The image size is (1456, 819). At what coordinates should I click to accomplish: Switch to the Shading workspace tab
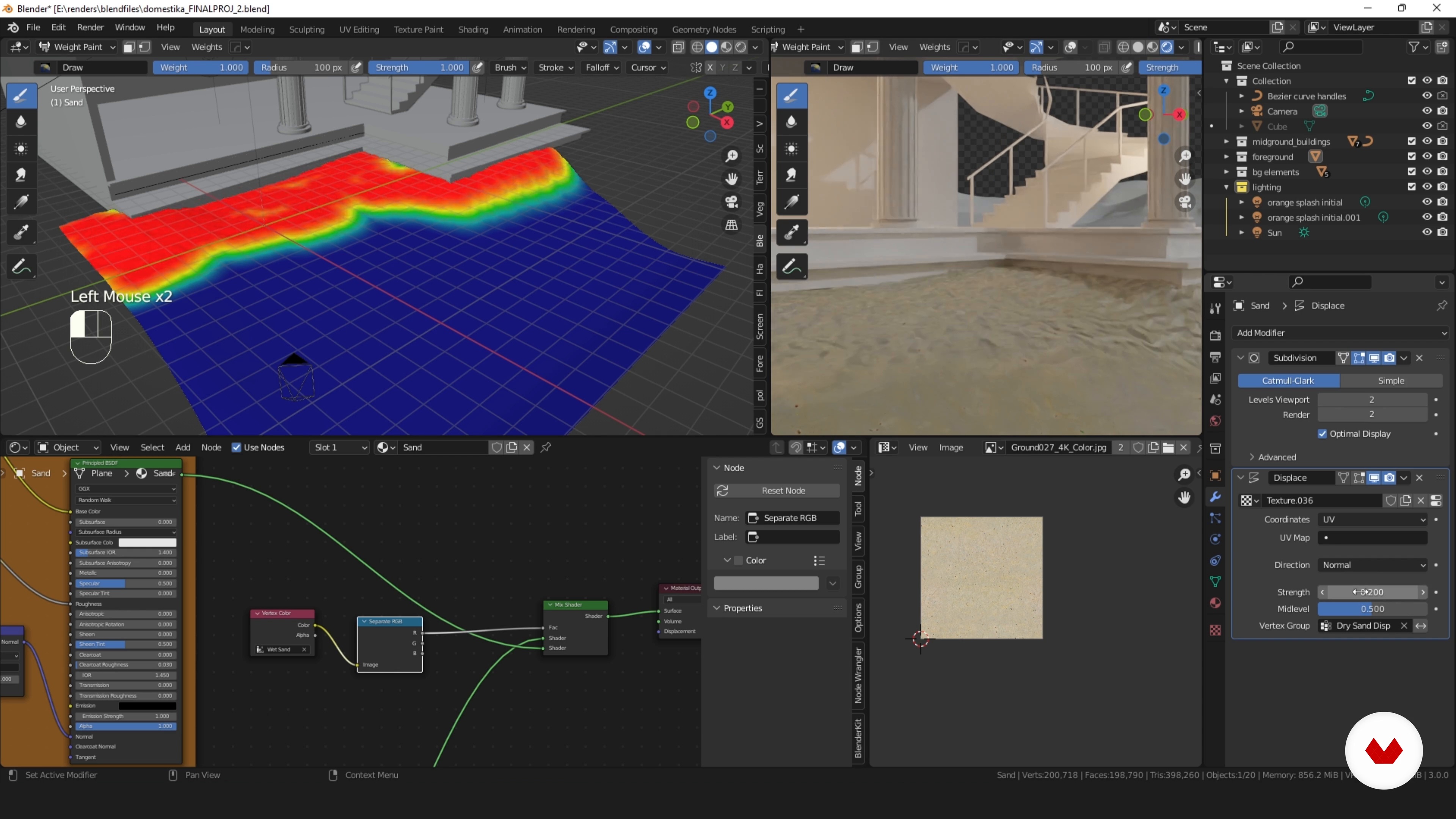(x=473, y=30)
